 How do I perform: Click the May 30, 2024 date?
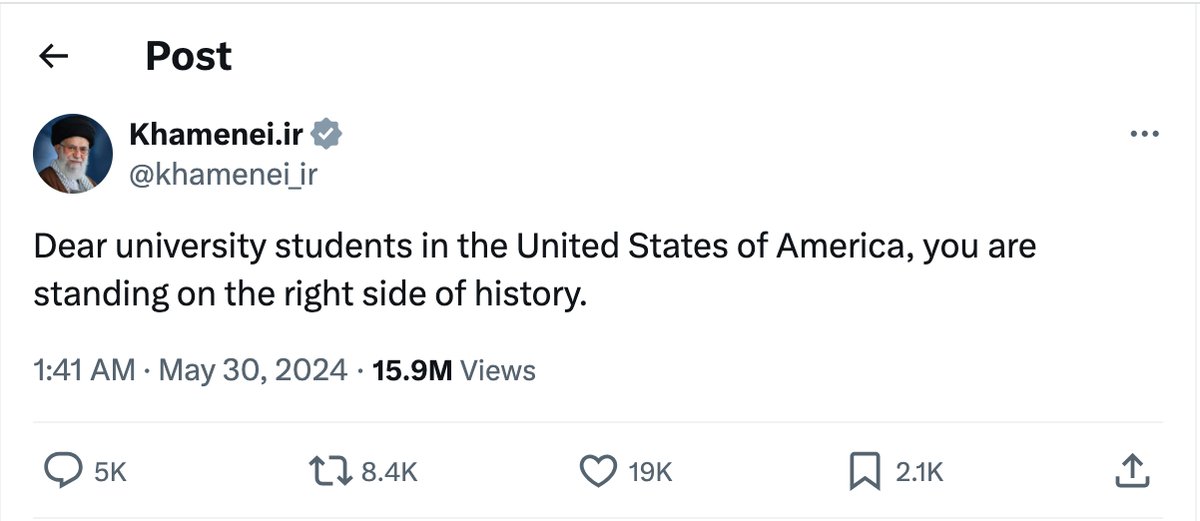tap(253, 371)
